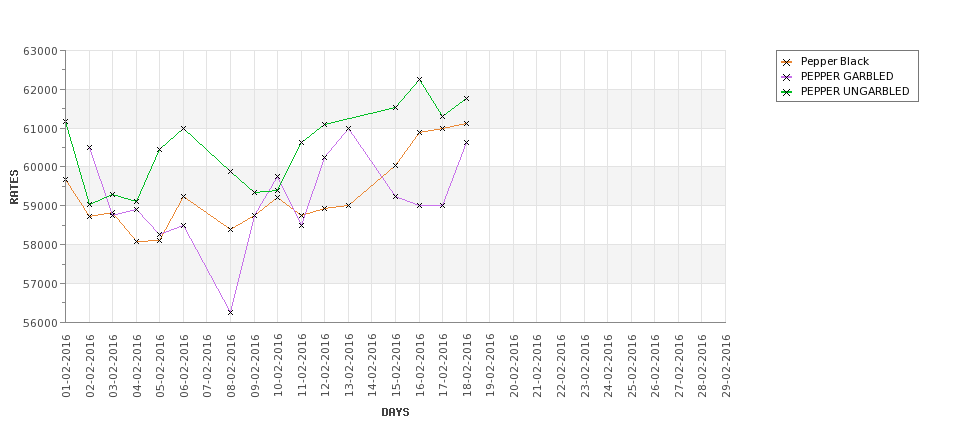Click the PEPPER UNGARBLED marker on 06-02-2016
This screenshot has width=975, height=429.
183,129
